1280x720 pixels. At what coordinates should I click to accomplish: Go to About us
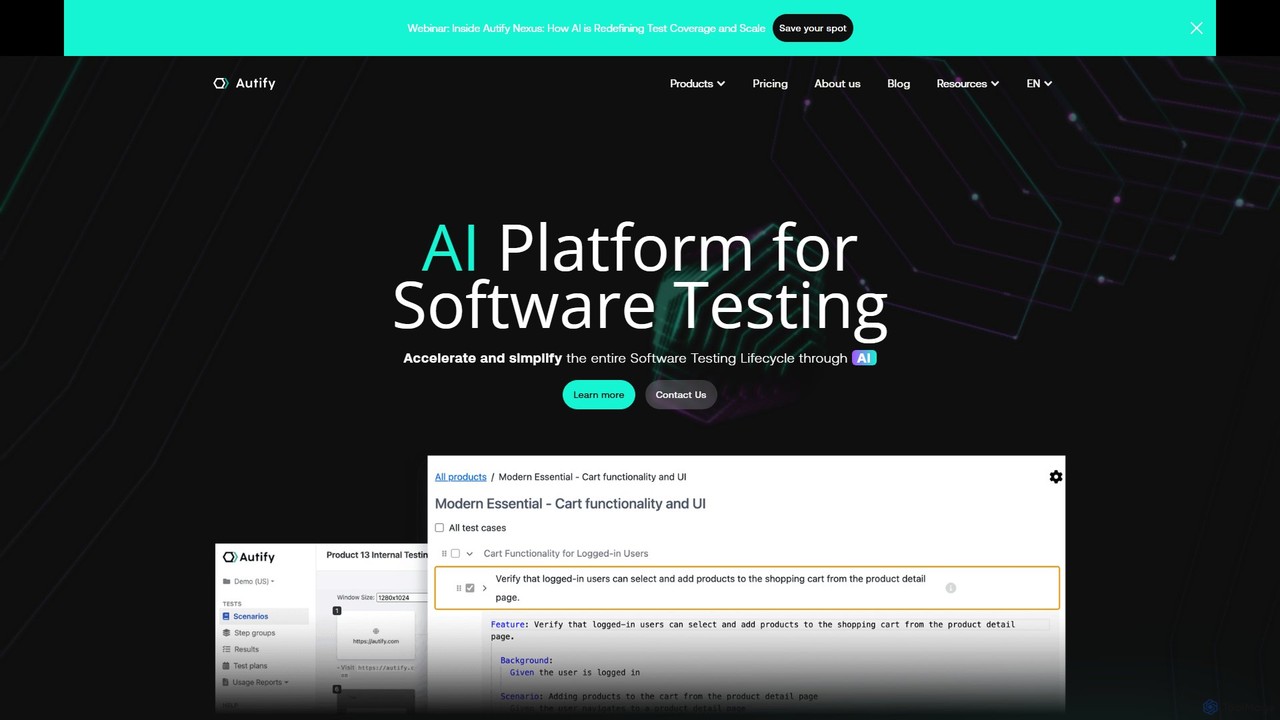(837, 84)
